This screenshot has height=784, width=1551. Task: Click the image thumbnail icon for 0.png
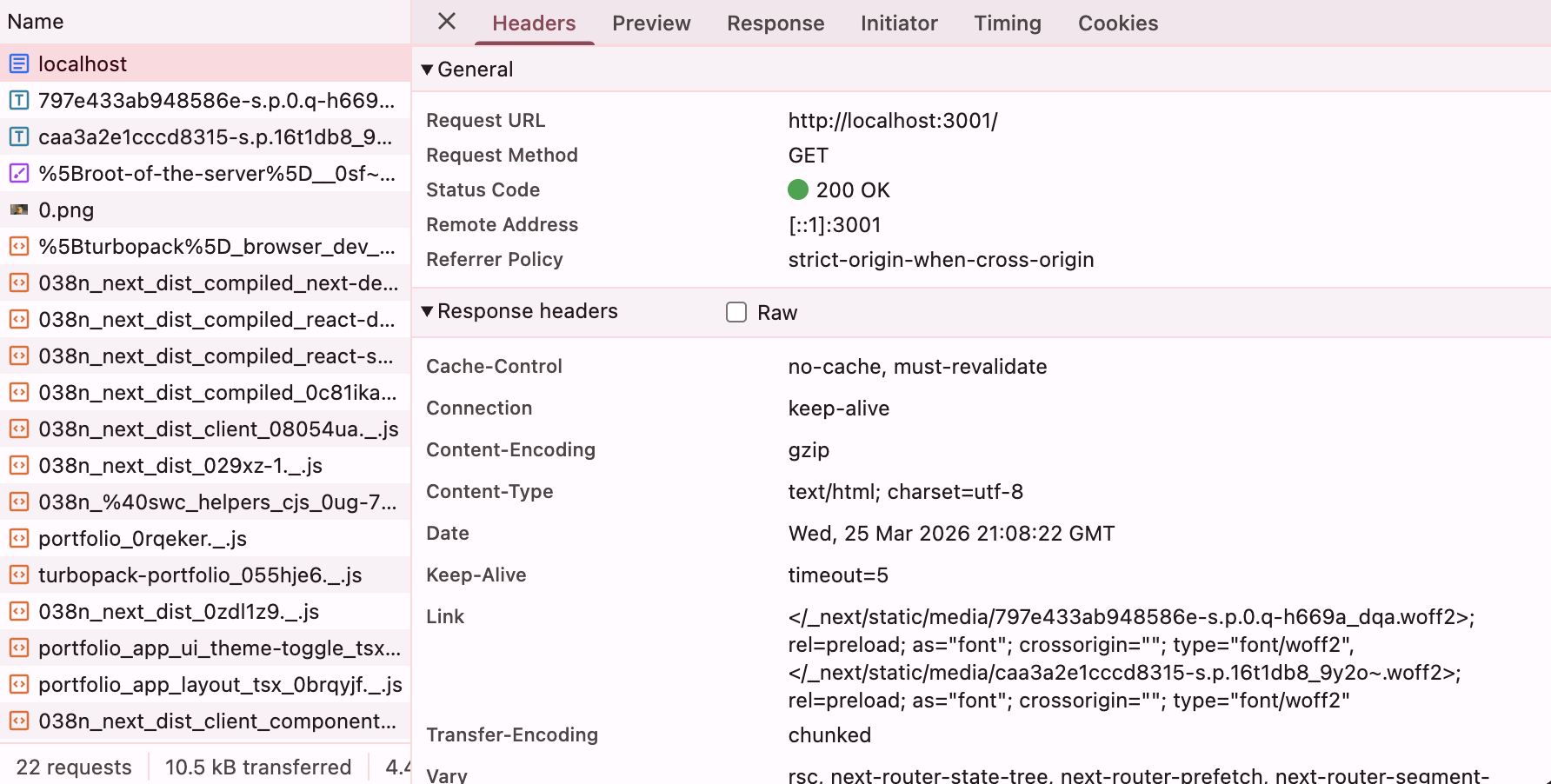tap(19, 209)
